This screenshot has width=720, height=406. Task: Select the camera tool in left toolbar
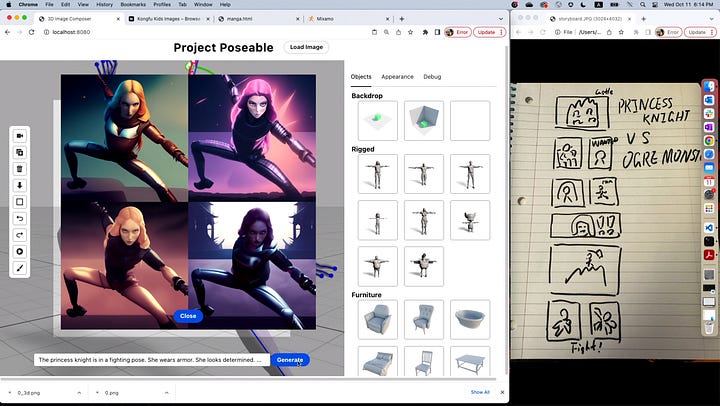20,136
